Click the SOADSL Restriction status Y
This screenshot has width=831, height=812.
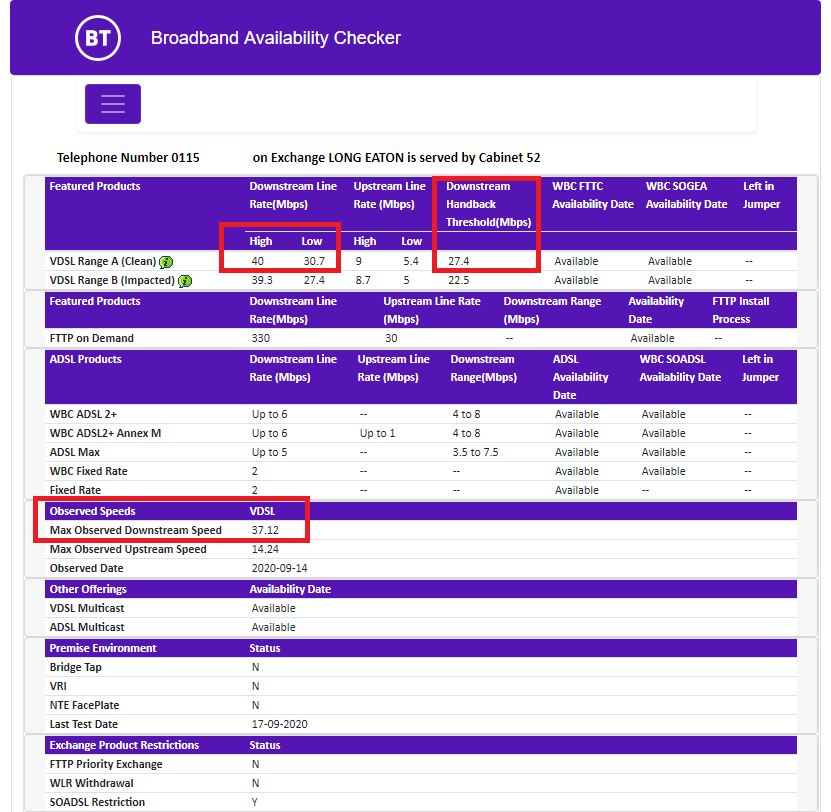click(x=253, y=801)
